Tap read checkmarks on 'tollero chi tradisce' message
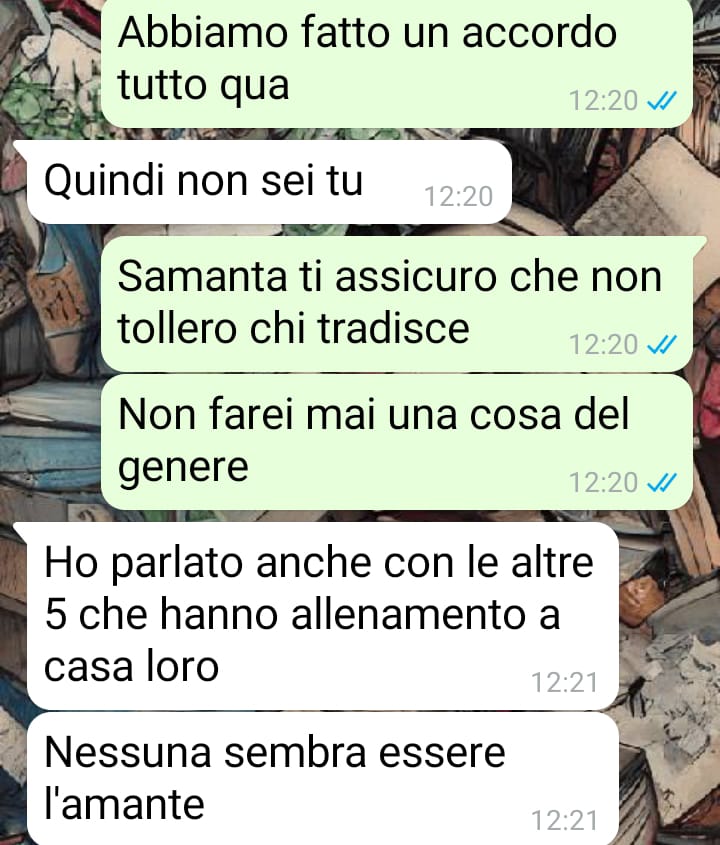720x845 pixels. pyautogui.click(x=662, y=344)
